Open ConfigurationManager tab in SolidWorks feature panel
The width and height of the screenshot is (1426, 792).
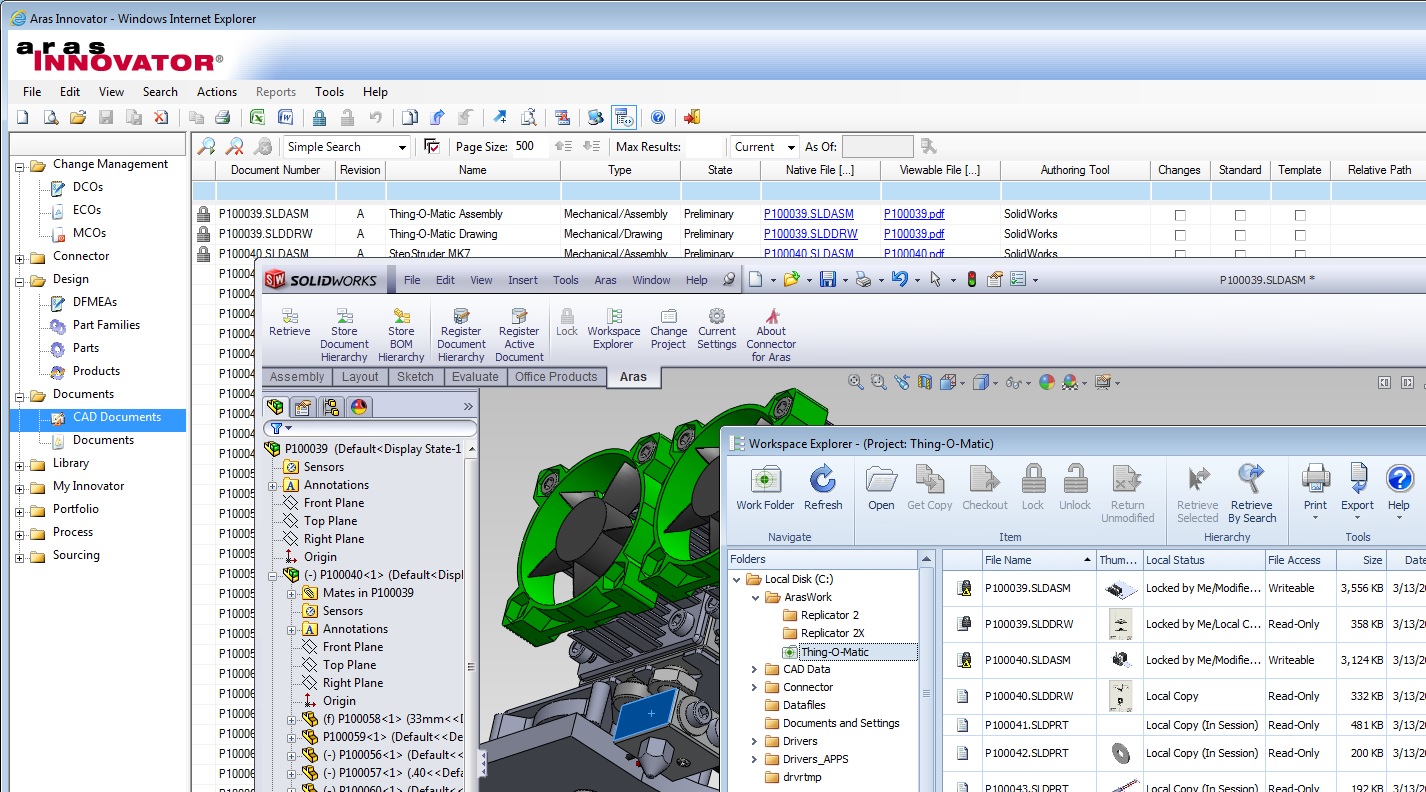pyautogui.click(x=330, y=407)
